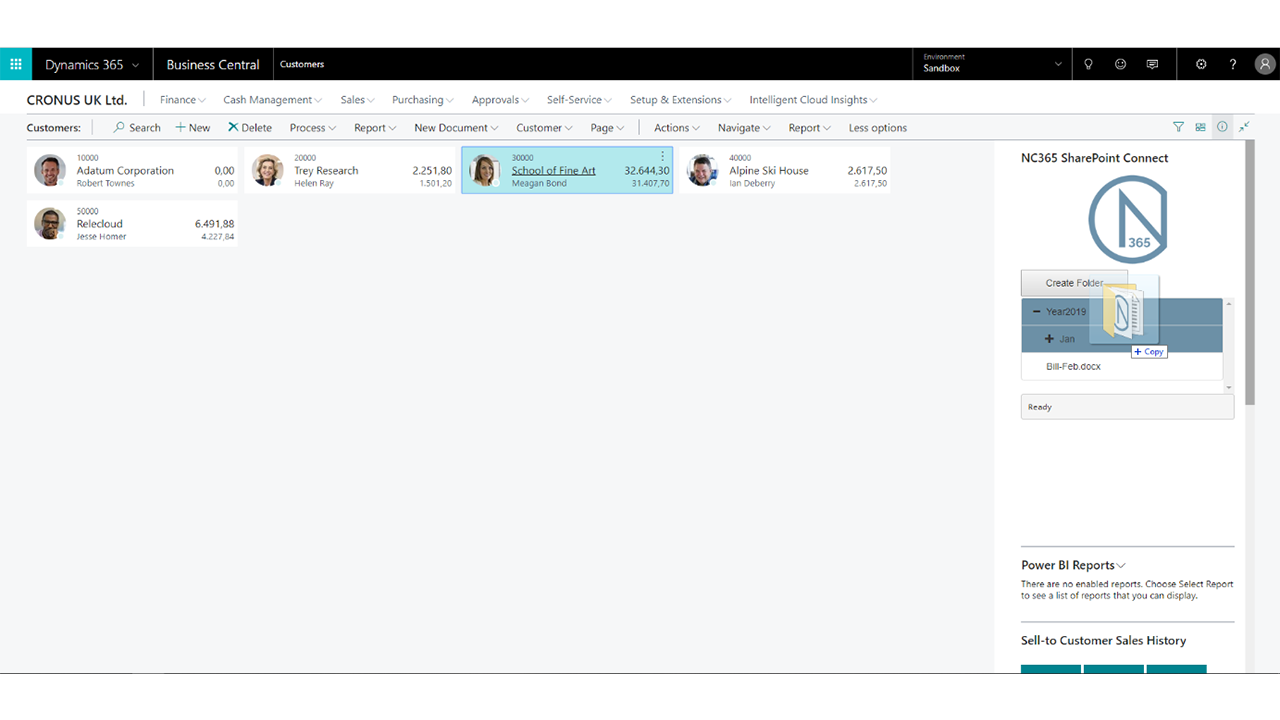The height and width of the screenshot is (720, 1280).
Task: Select the Relecloud customer name
Action: (x=100, y=224)
